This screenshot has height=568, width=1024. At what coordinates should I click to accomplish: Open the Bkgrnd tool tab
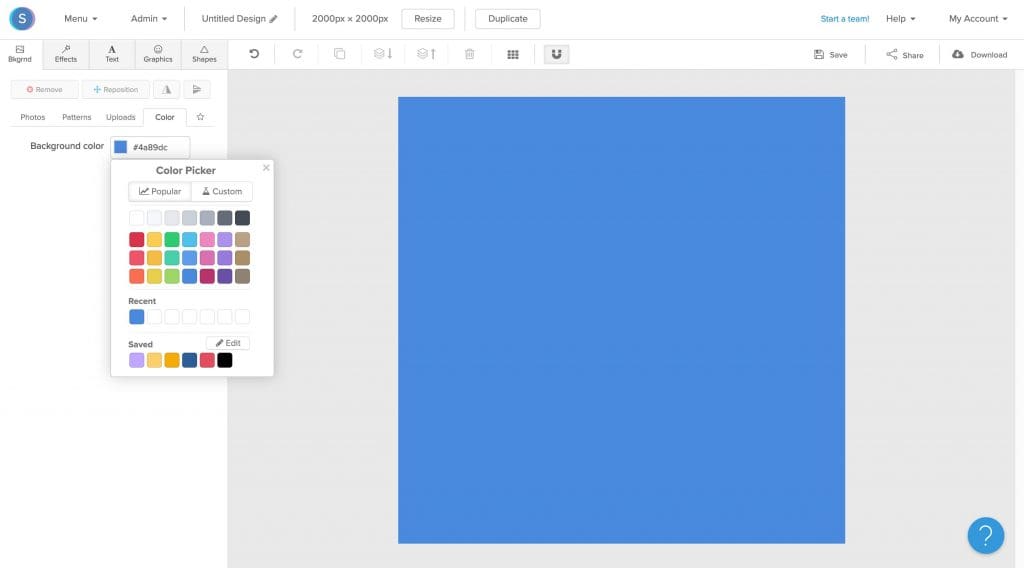click(x=20, y=54)
